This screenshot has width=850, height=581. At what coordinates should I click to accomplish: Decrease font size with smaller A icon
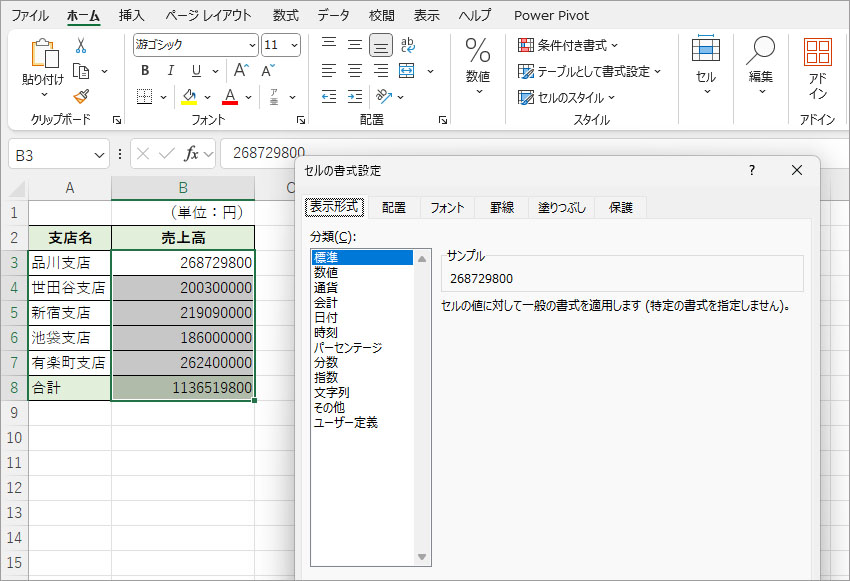coord(268,70)
